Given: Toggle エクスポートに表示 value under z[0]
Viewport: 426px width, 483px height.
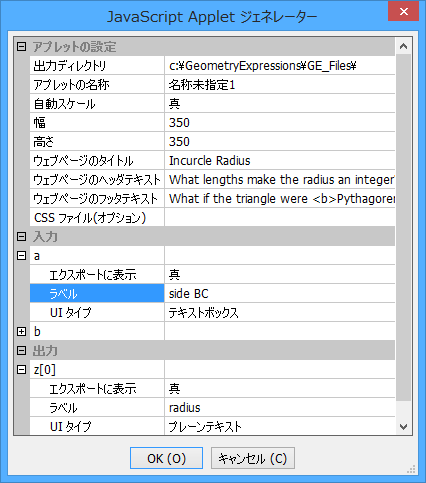Looking at the screenshot, I should point(280,388).
